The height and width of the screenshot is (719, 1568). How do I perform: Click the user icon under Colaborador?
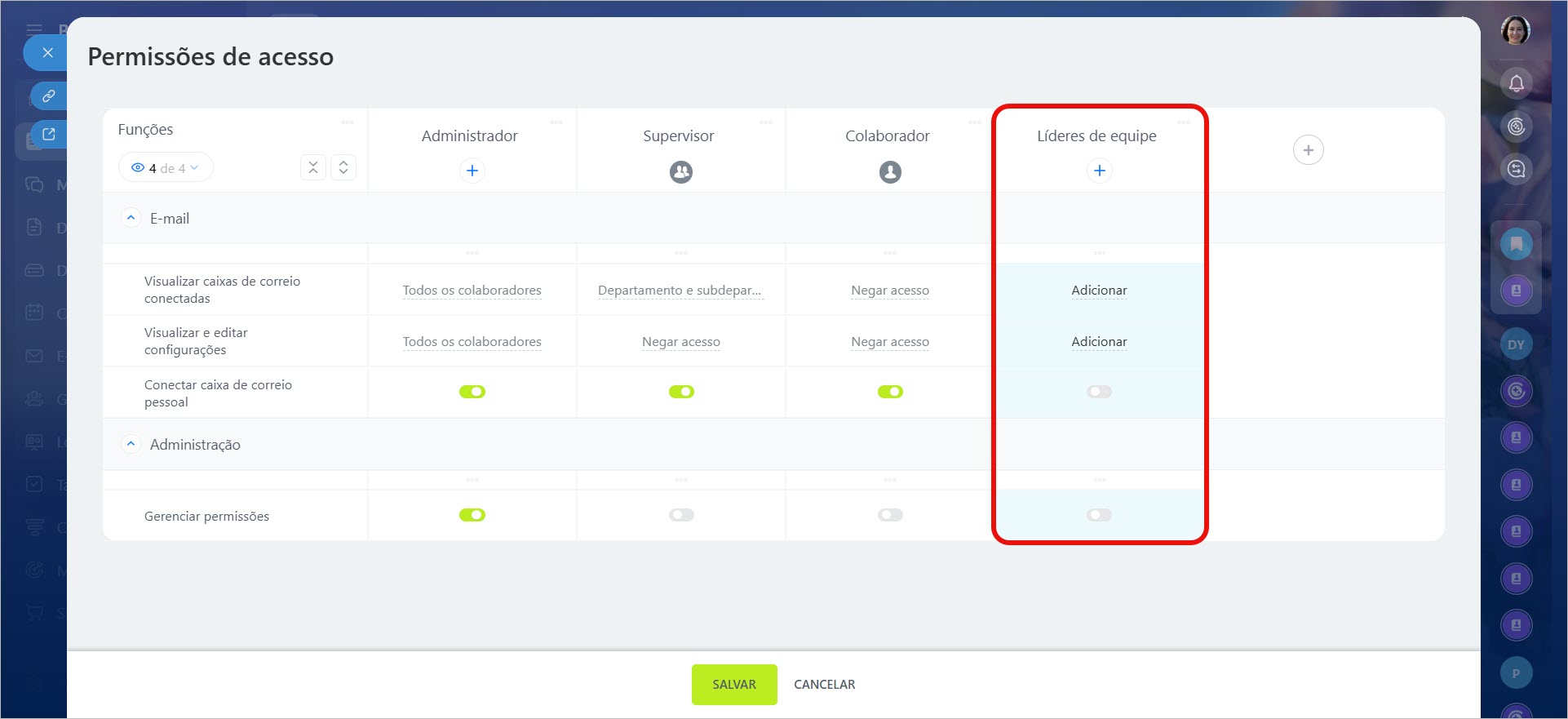890,171
